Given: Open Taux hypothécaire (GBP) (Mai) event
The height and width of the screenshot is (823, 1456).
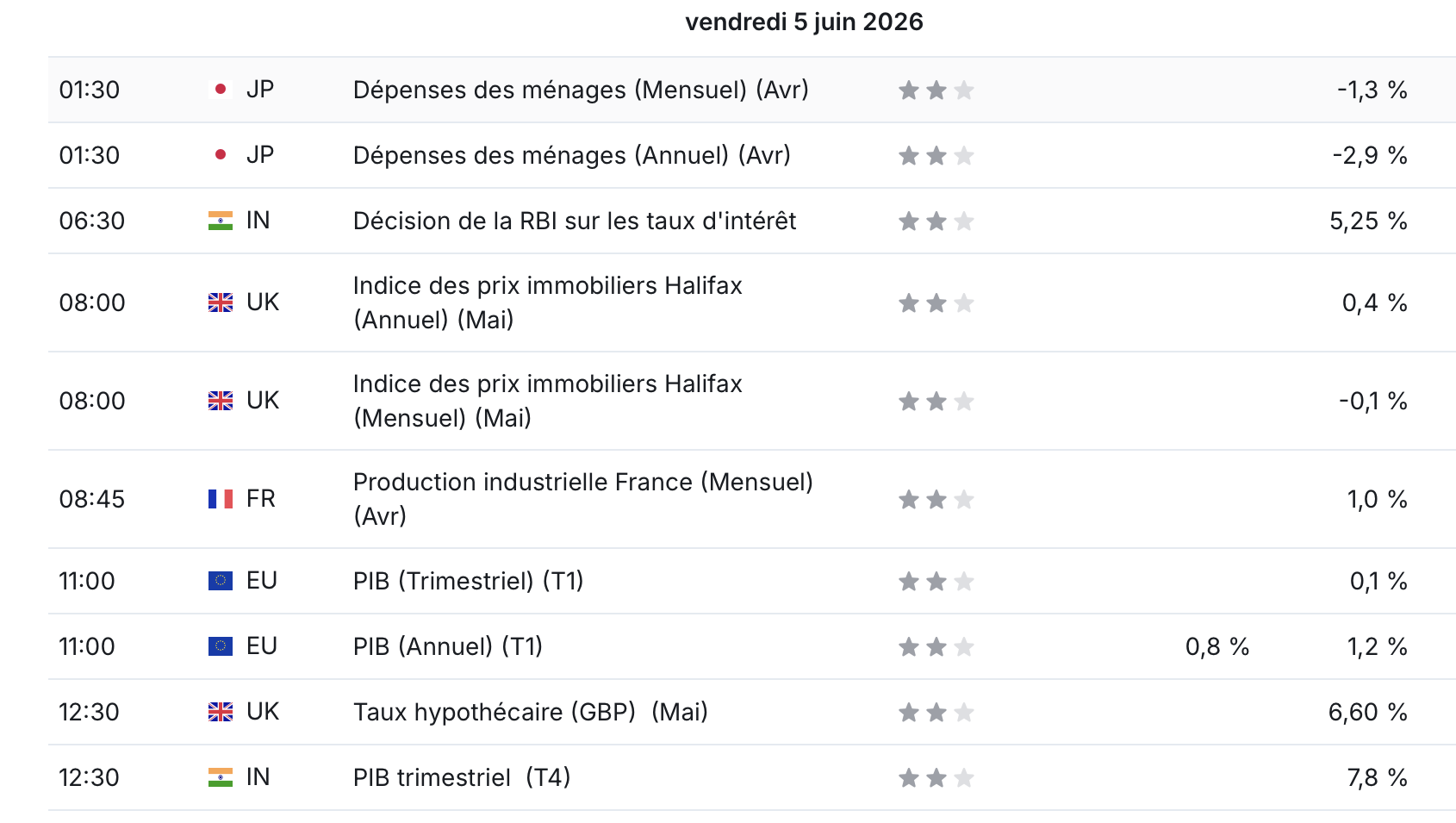Looking at the screenshot, I should click(531, 712).
